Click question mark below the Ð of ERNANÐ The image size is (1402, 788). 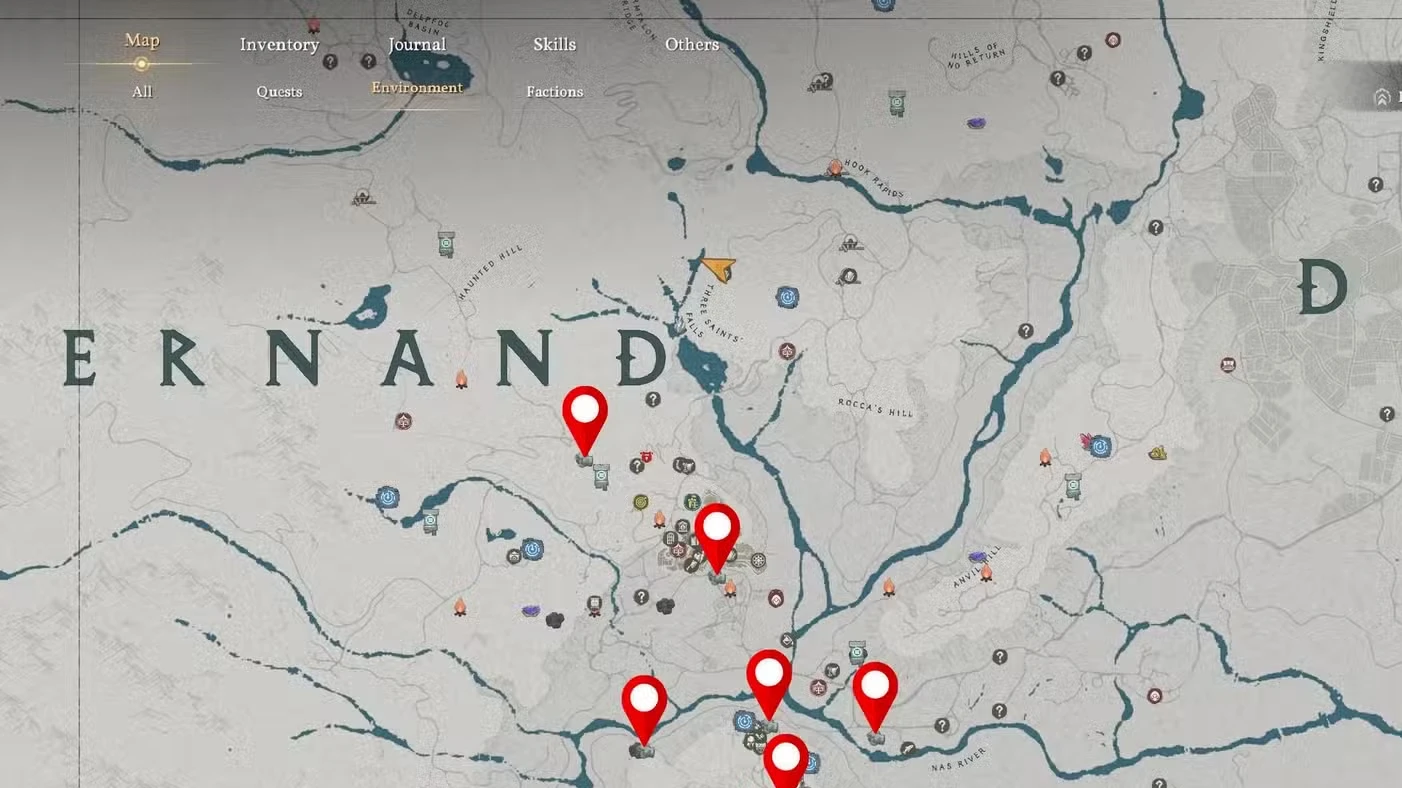pos(653,399)
